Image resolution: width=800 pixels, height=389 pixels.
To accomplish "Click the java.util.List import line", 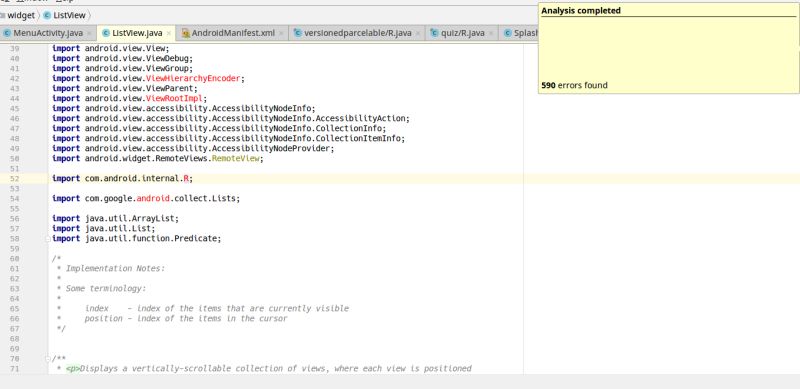I will [104, 228].
